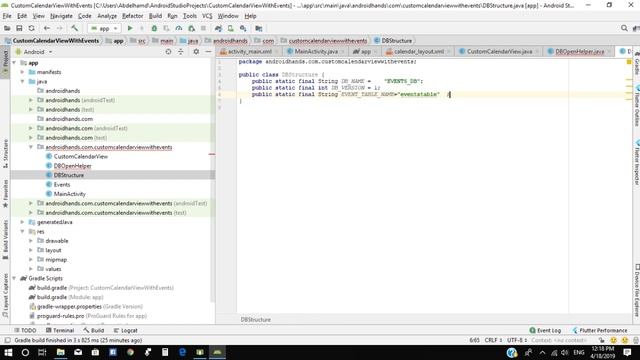Click the UTF-8 encoding status entry
The image size is (640, 360).
coord(517,340)
